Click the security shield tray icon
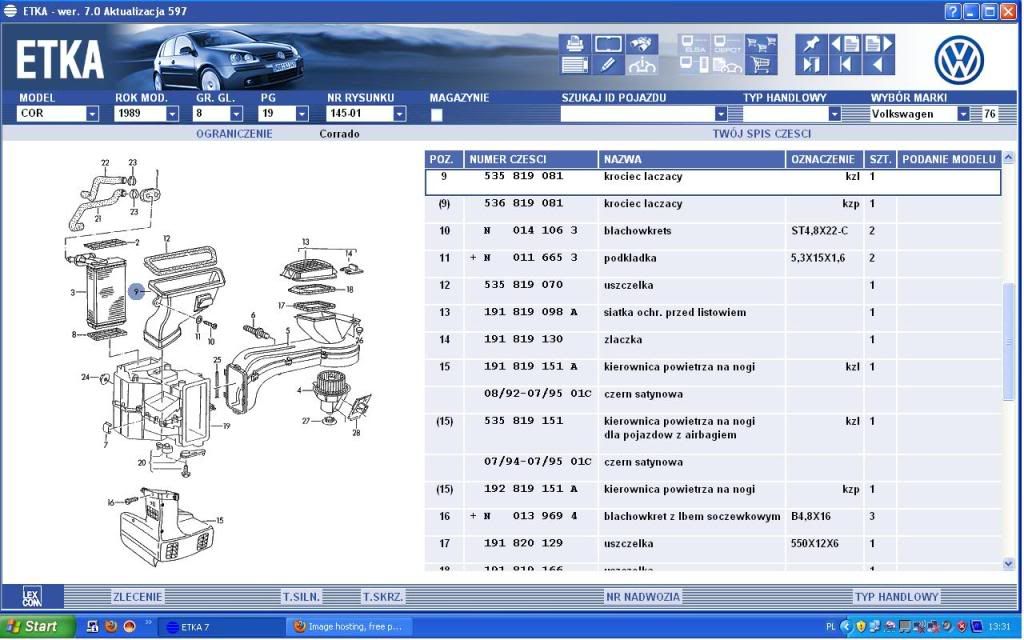The height and width of the screenshot is (640, 1024). click(861, 626)
